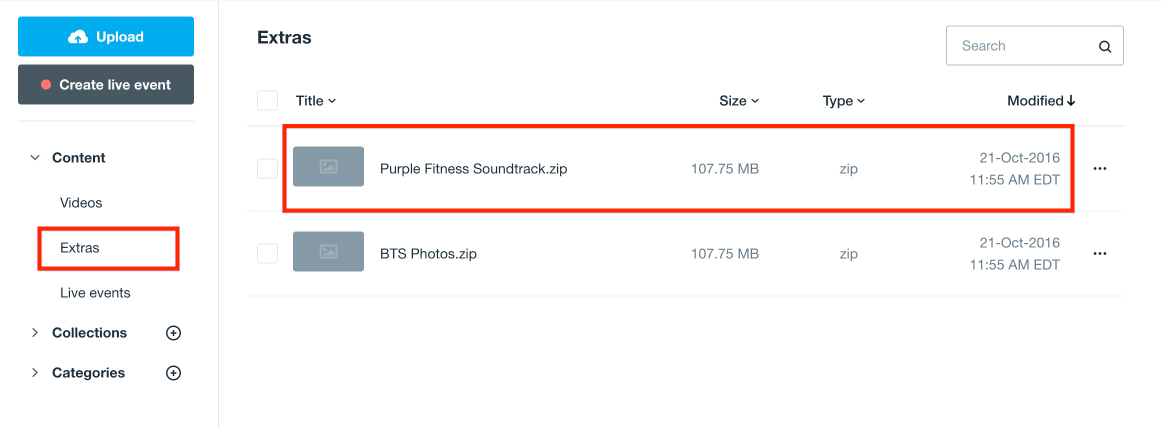Add a new collection with plus icon
Viewport: 1164px width, 428px height.
[x=173, y=333]
